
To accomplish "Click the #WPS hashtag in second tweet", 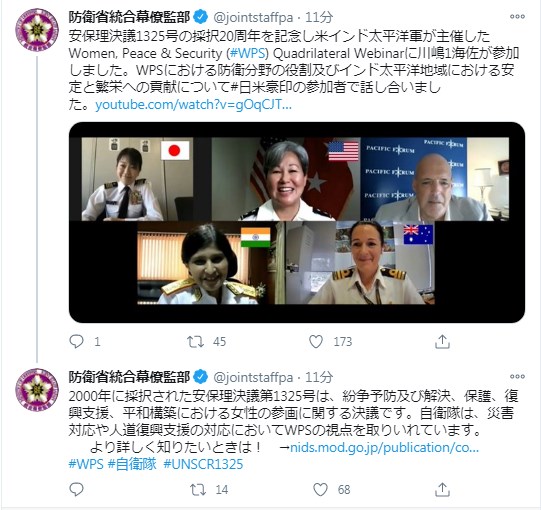I will click(86, 464).
